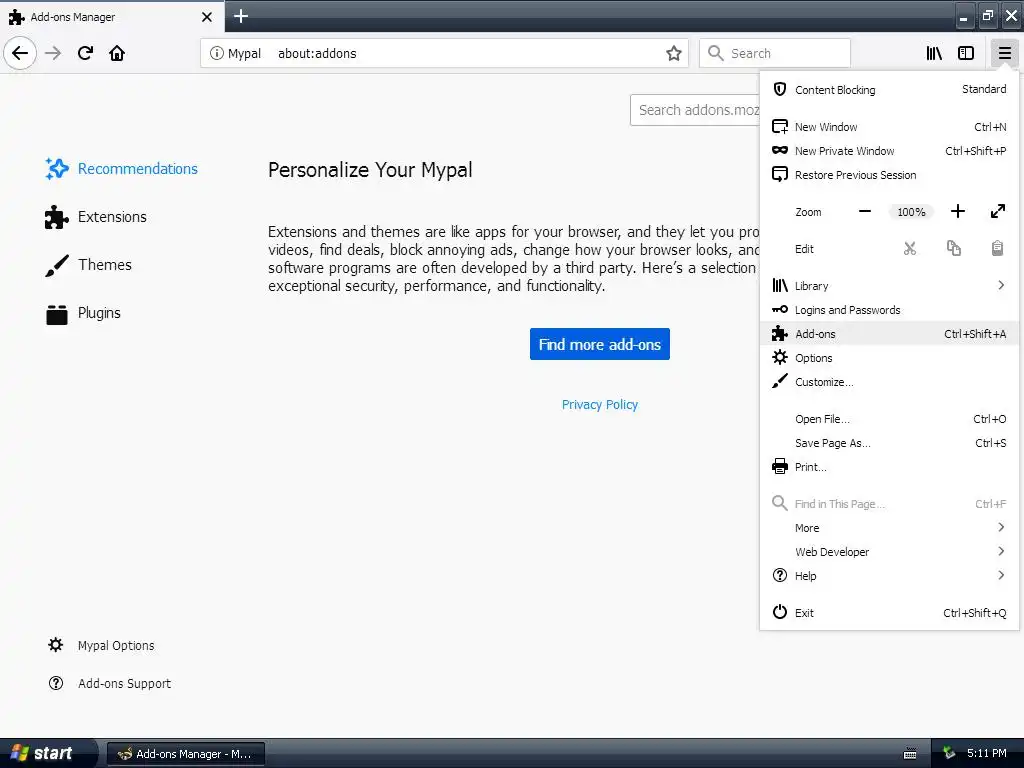Expand the Web Developer submenu
Screen dimensions: 1024x768
(x=889, y=552)
